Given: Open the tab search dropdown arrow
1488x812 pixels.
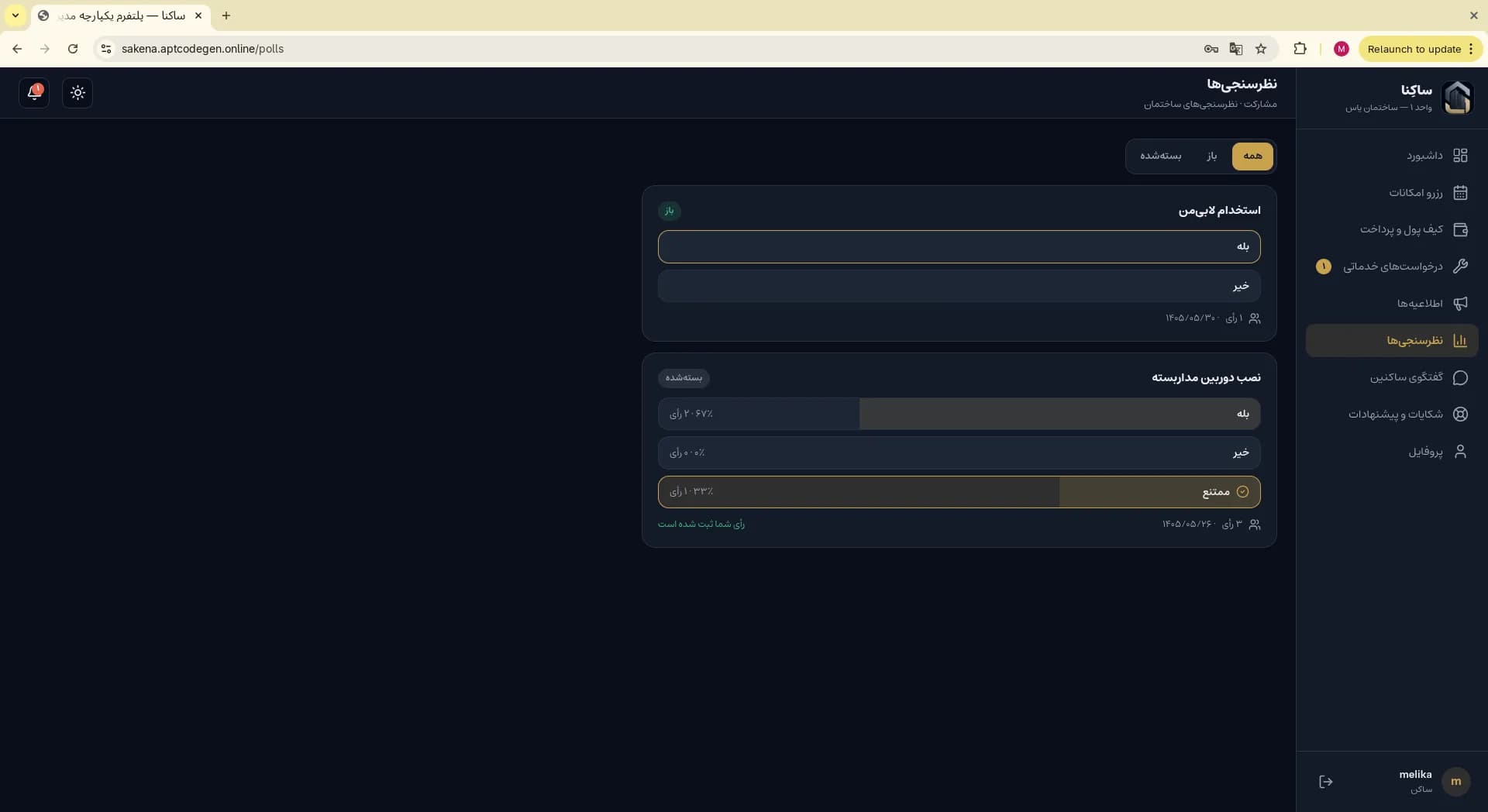Looking at the screenshot, I should click(15, 15).
